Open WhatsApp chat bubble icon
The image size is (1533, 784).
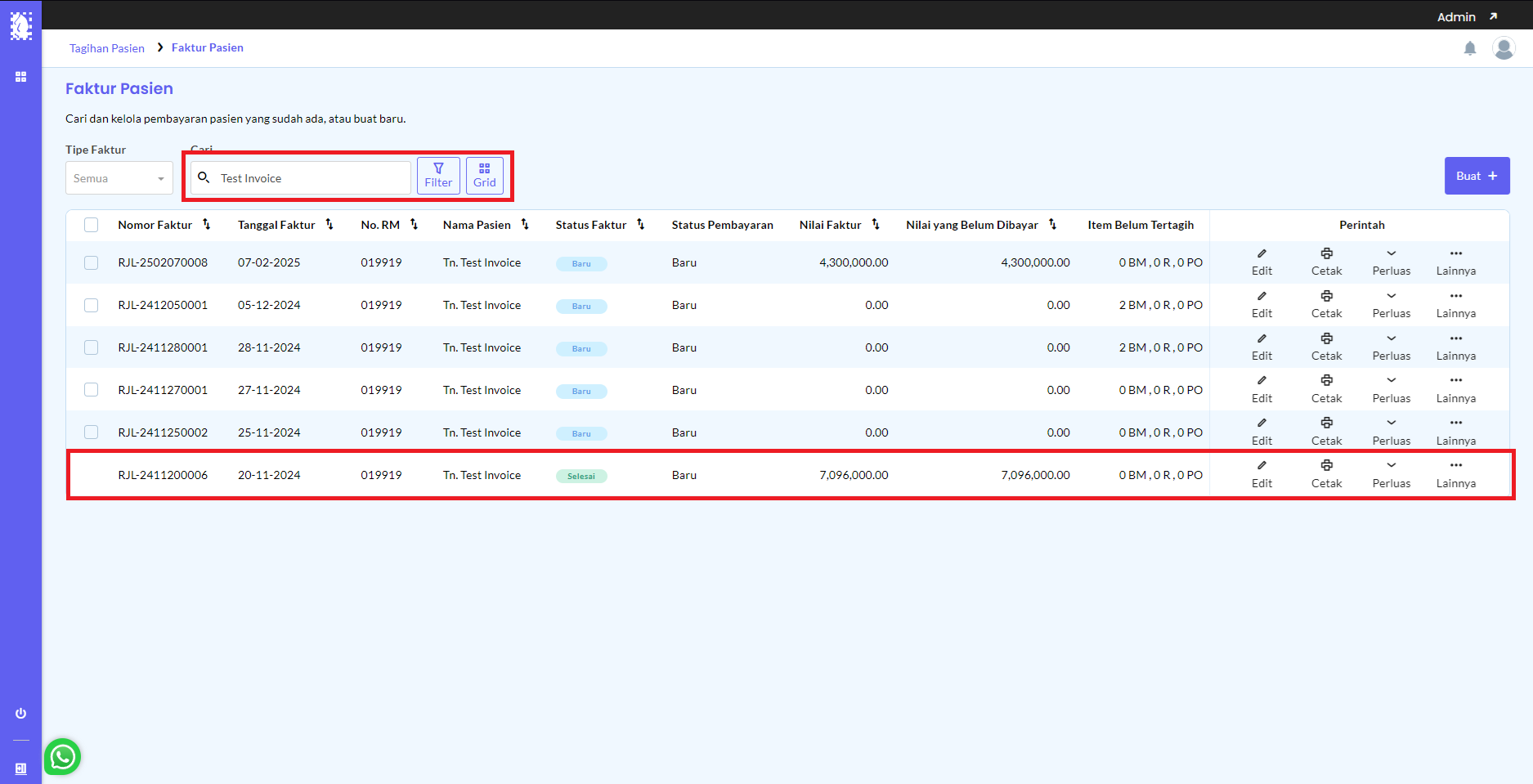[62, 756]
